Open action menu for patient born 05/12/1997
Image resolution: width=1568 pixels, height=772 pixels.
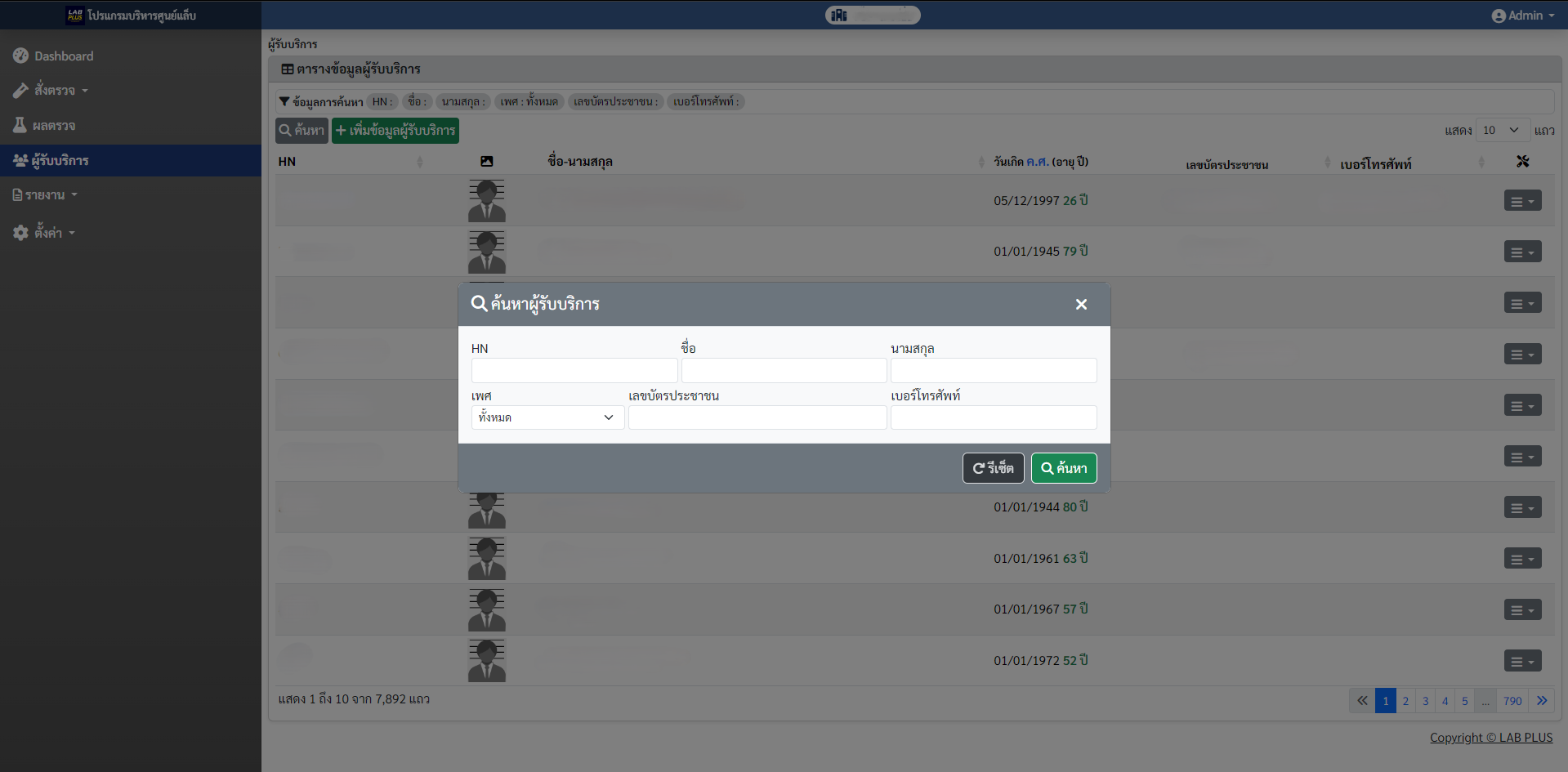1522,201
